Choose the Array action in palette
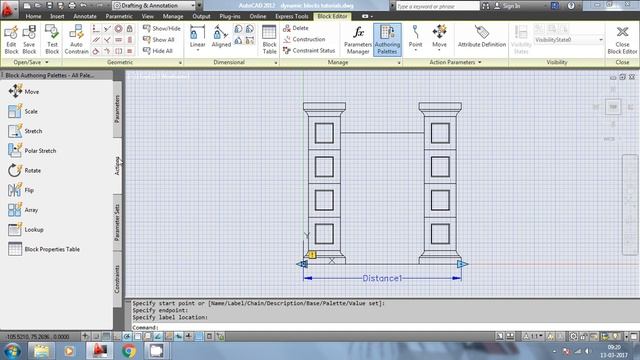640x360 pixels. click(x=23, y=209)
